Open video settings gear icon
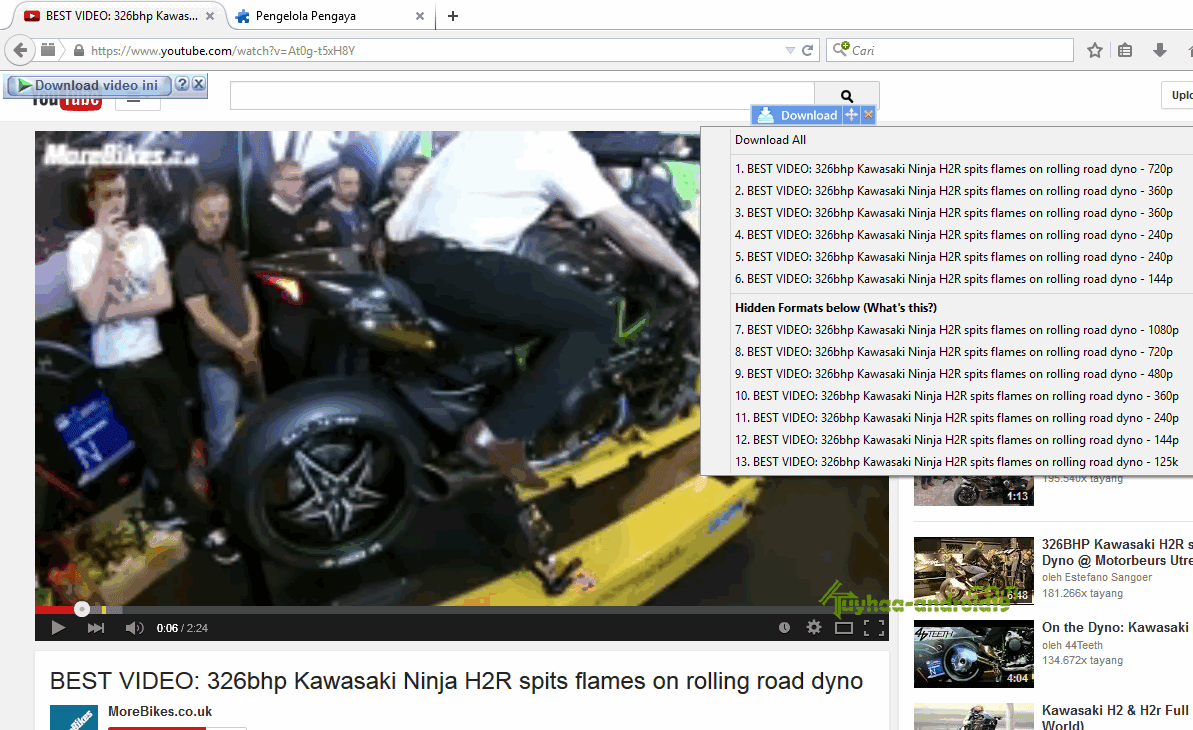1193x730 pixels. [814, 627]
